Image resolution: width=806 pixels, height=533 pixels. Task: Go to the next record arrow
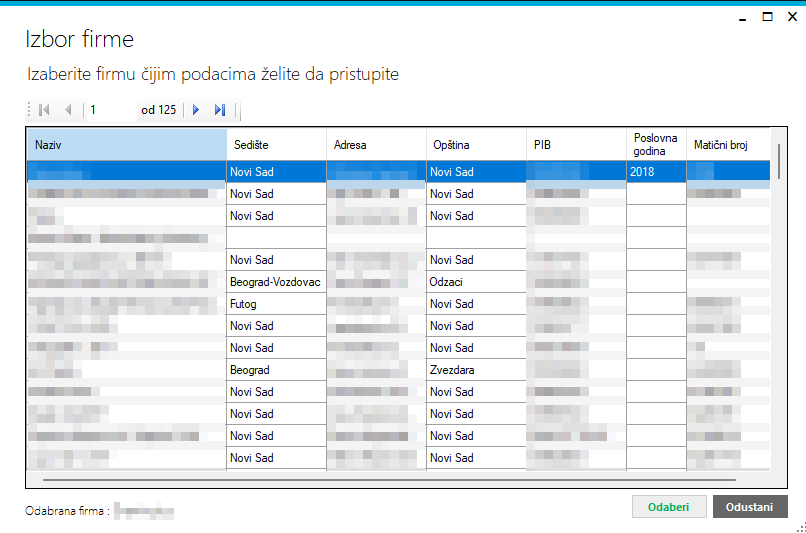click(x=196, y=109)
